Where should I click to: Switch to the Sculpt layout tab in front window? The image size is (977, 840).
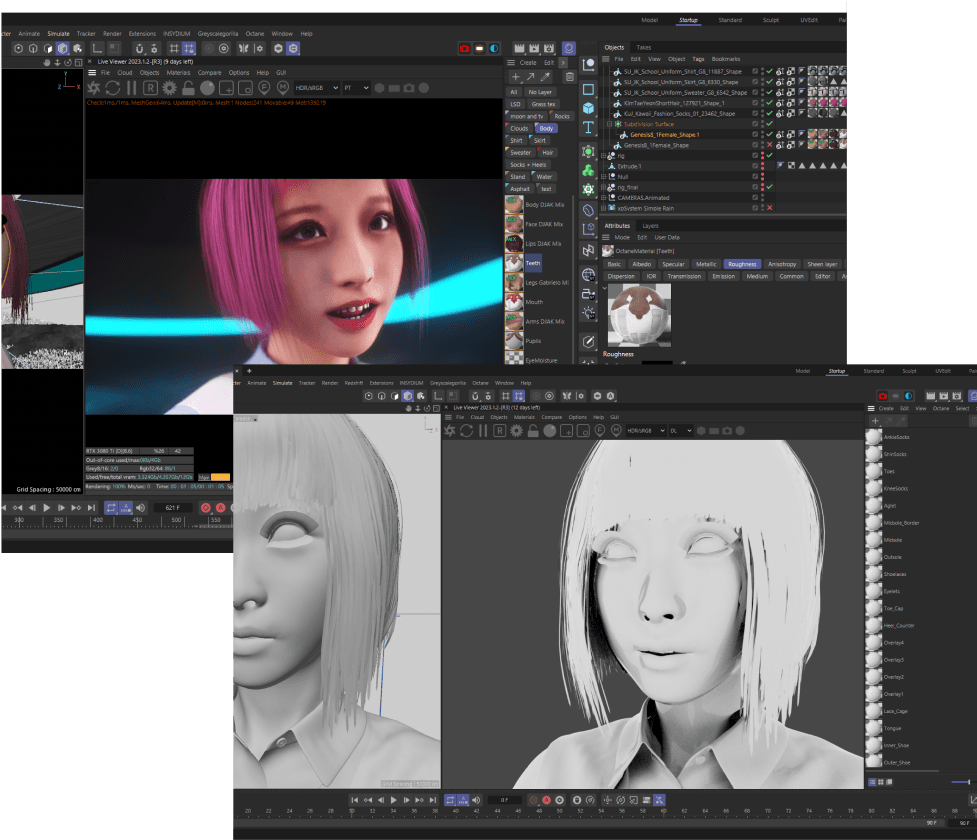(x=910, y=371)
